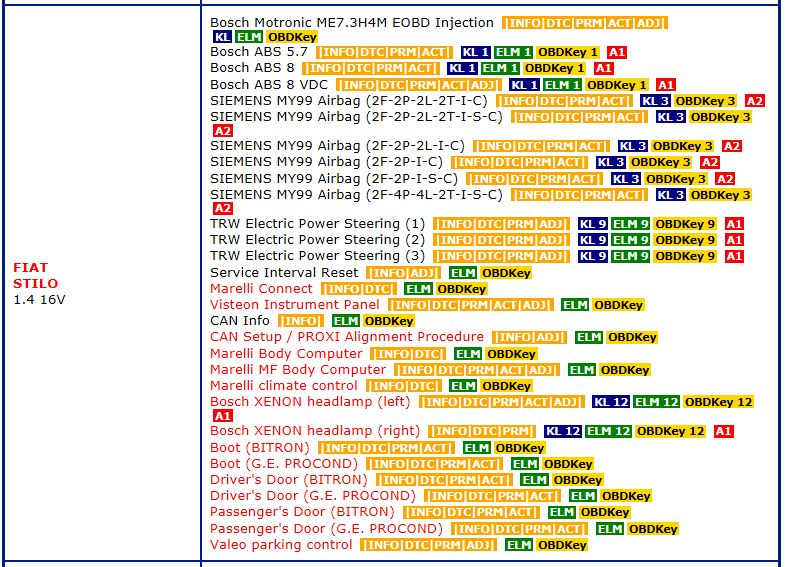The image size is (785, 567).
Task: Open the Bosch XENON headlamp (right) link
Action: click(x=315, y=431)
